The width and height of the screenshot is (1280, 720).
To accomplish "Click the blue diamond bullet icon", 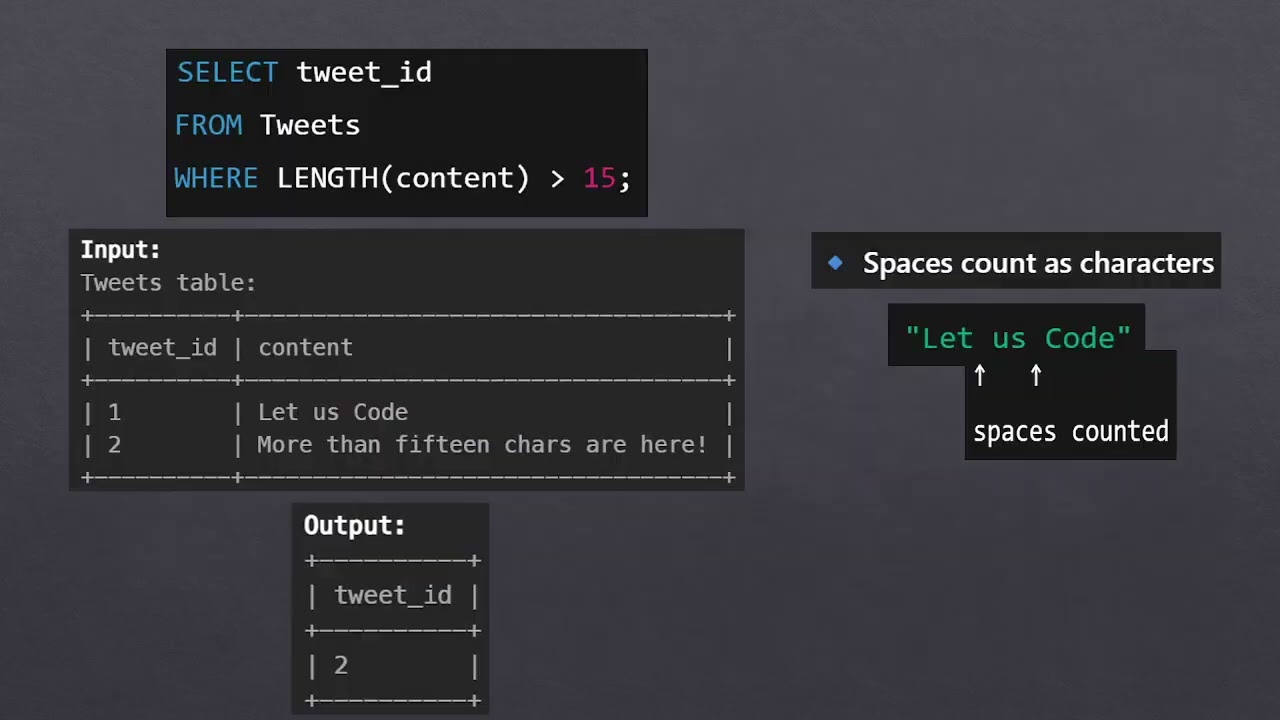I will point(835,263).
